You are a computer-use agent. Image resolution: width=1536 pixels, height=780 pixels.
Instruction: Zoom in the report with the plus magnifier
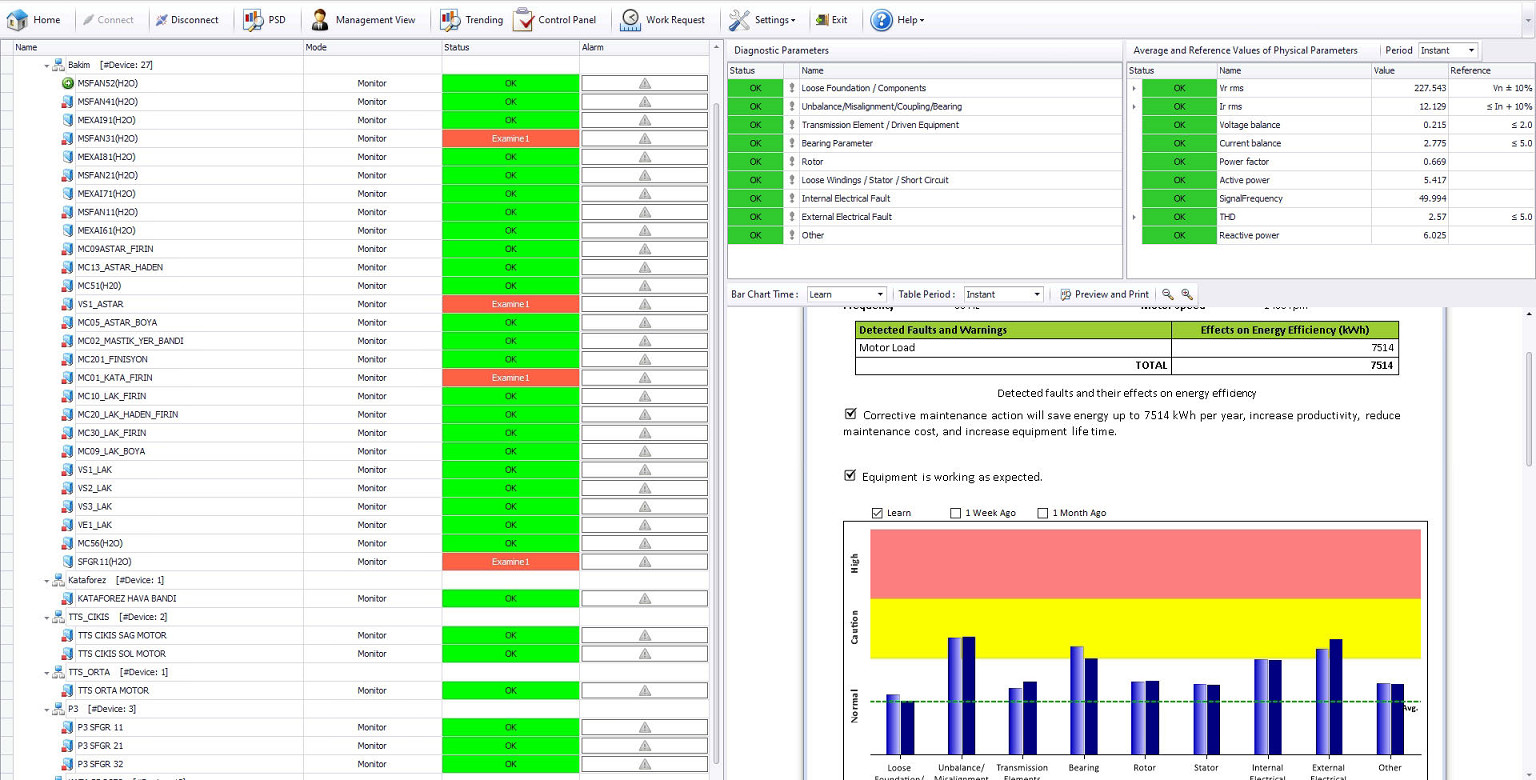tap(1187, 294)
